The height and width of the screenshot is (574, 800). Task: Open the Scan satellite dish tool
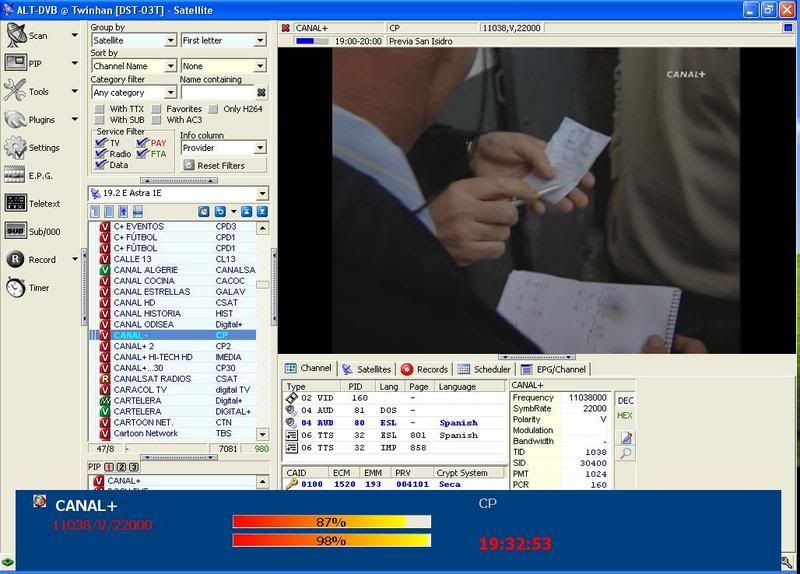(x=16, y=35)
